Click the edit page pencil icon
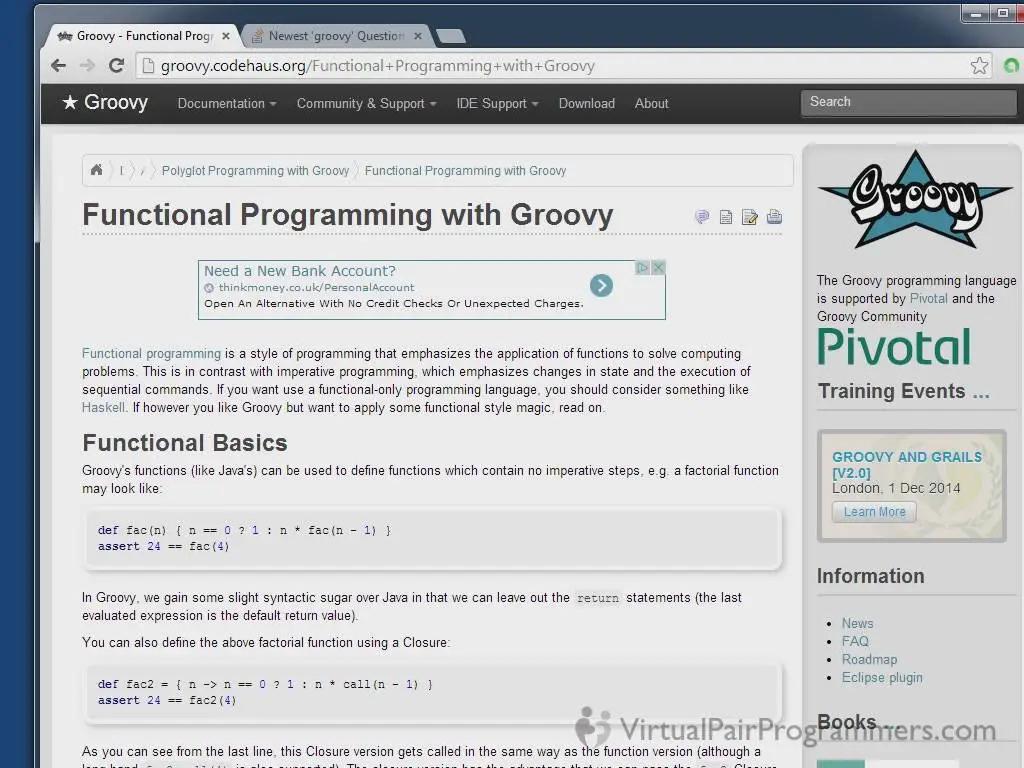Image resolution: width=1024 pixels, height=768 pixels. tap(750, 217)
